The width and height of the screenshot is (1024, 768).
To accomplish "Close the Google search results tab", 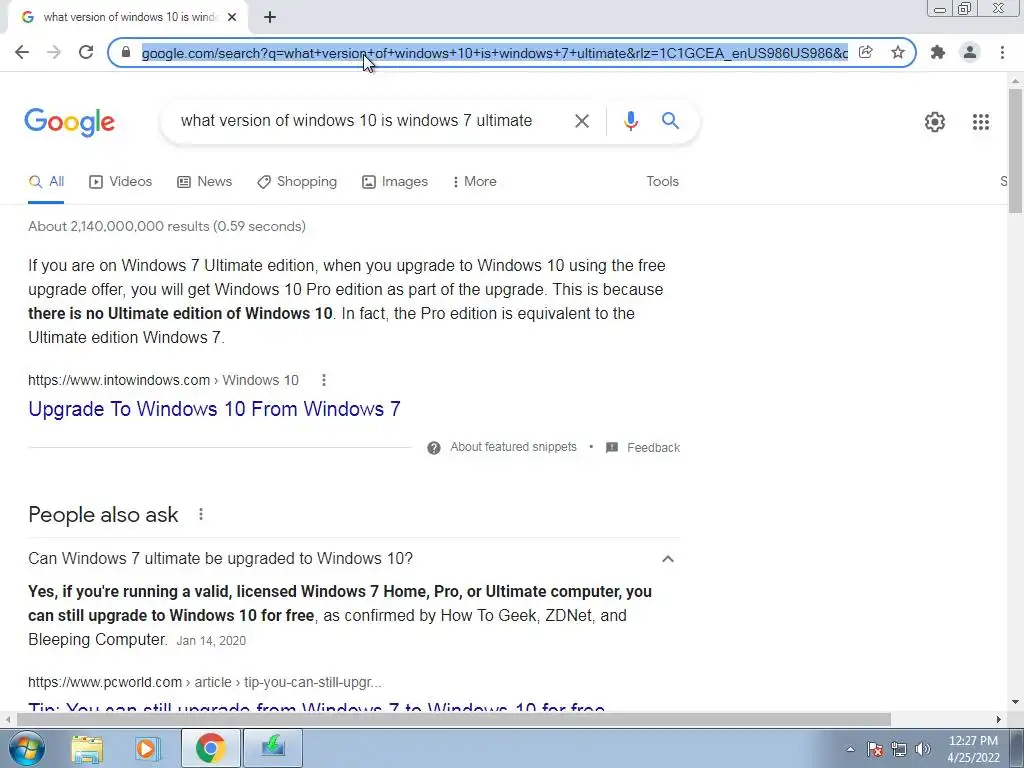I will (x=232, y=17).
